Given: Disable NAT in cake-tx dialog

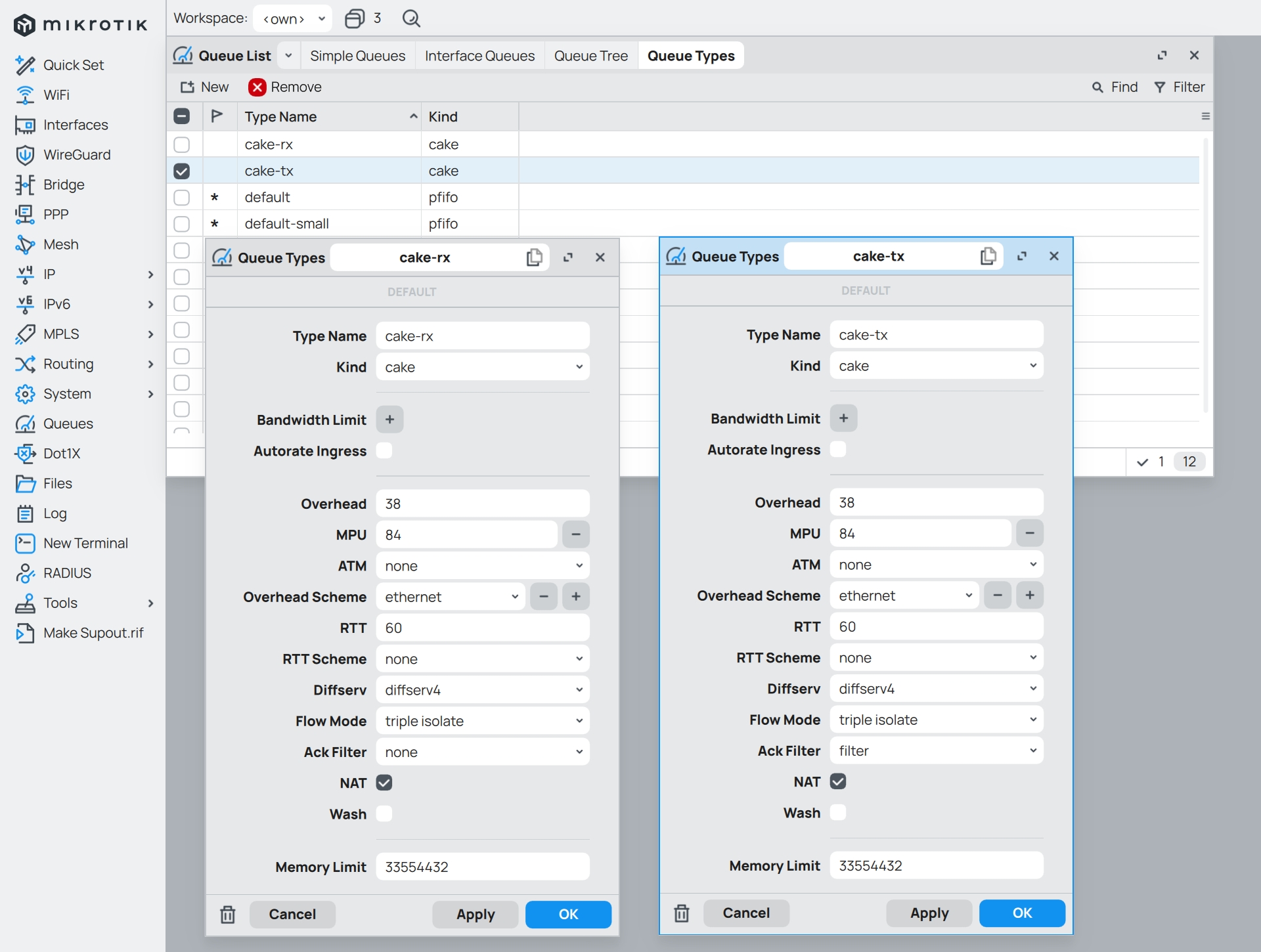Looking at the screenshot, I should pos(838,781).
